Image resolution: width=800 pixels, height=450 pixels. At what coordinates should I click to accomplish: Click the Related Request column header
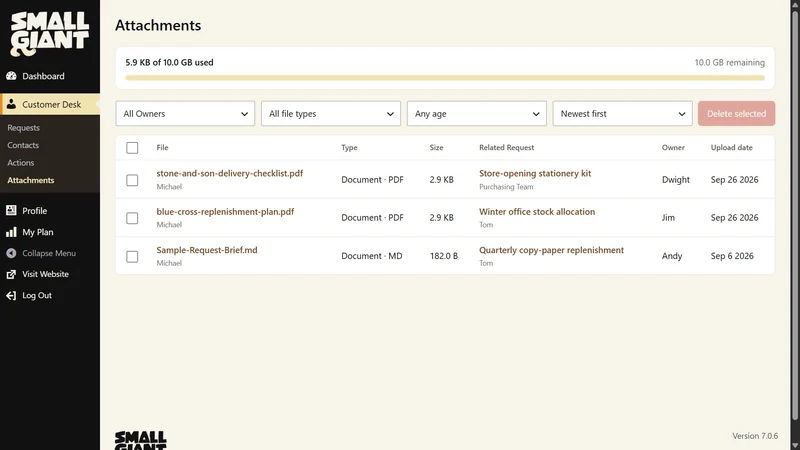click(x=507, y=147)
